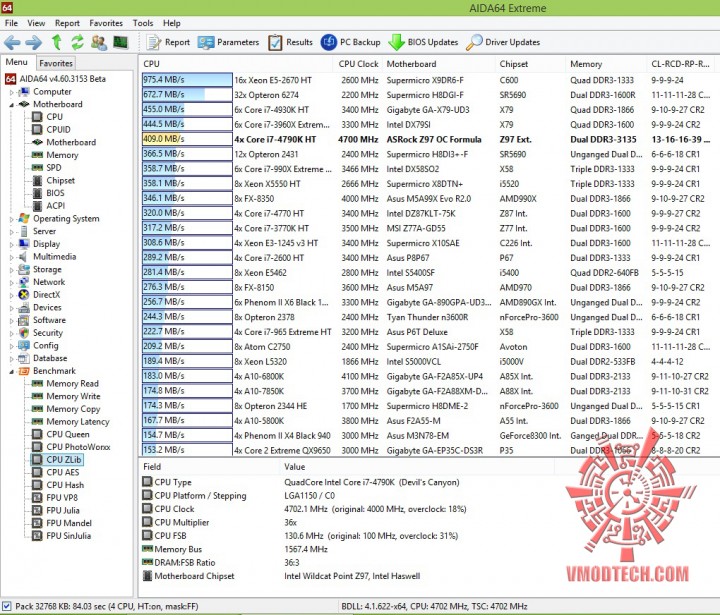Click the Database icon in tree
This screenshot has width=720, height=615.
[24, 358]
